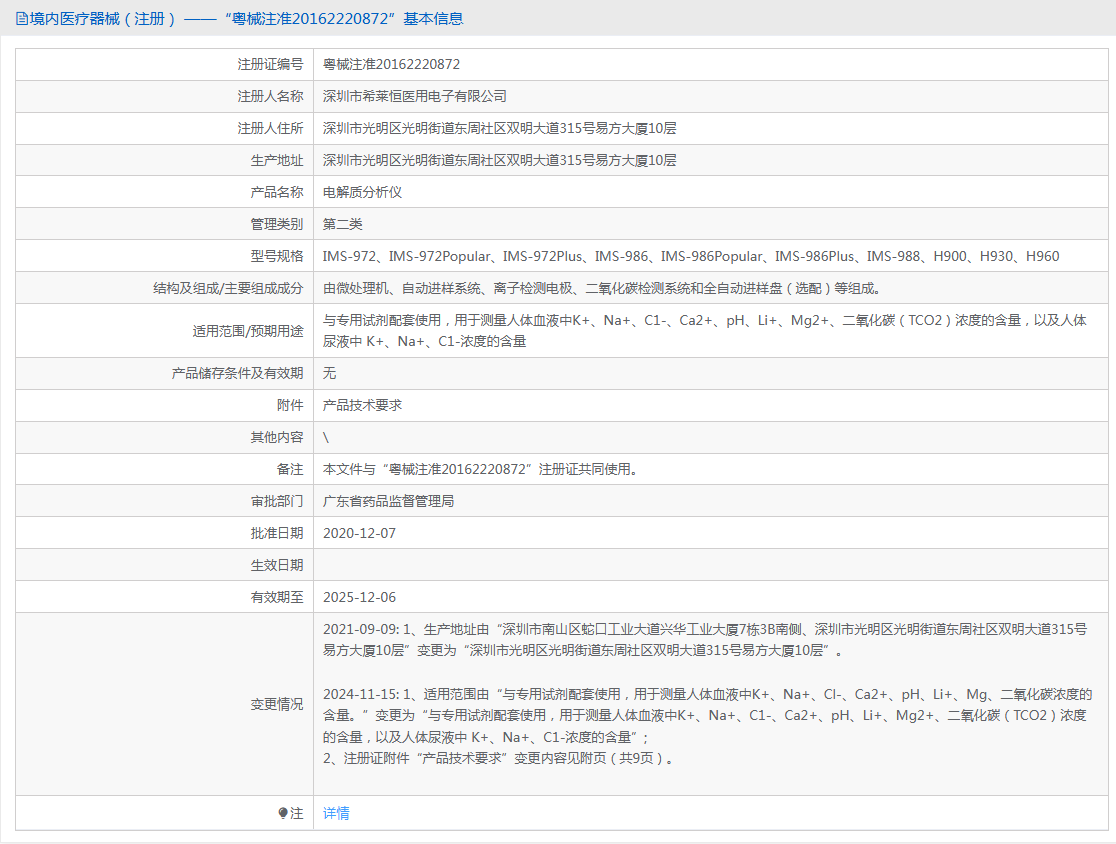Click the 批准日期 label

pos(277,533)
